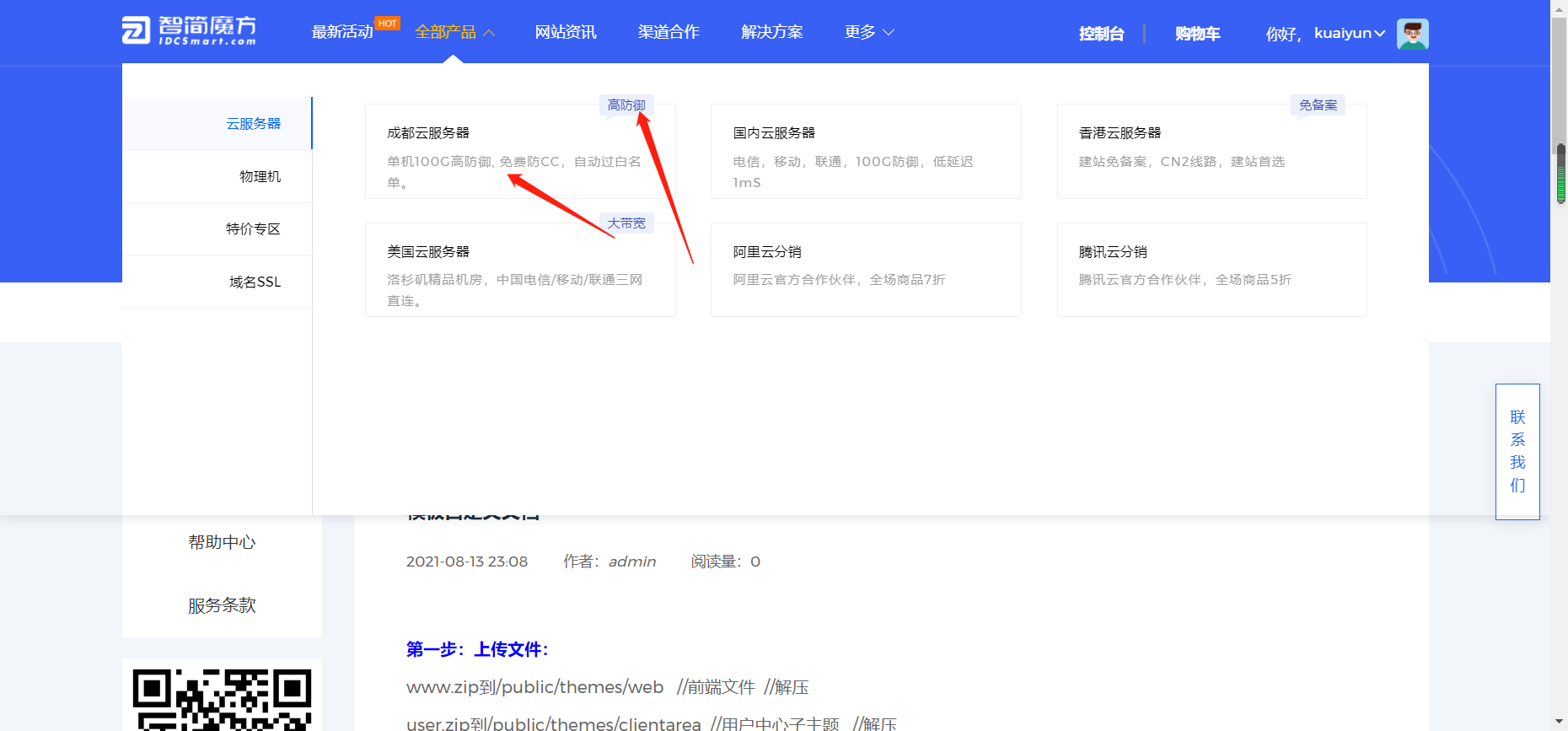The image size is (1568, 731).
Task: Click the HOT badge on 最新活动
Action: pos(387,24)
